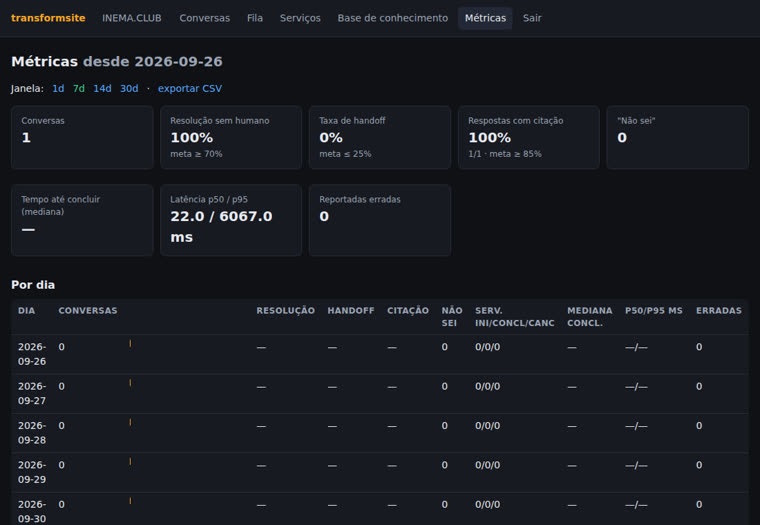Click 0/0/0 in the 2026-09-28 row

point(488,425)
